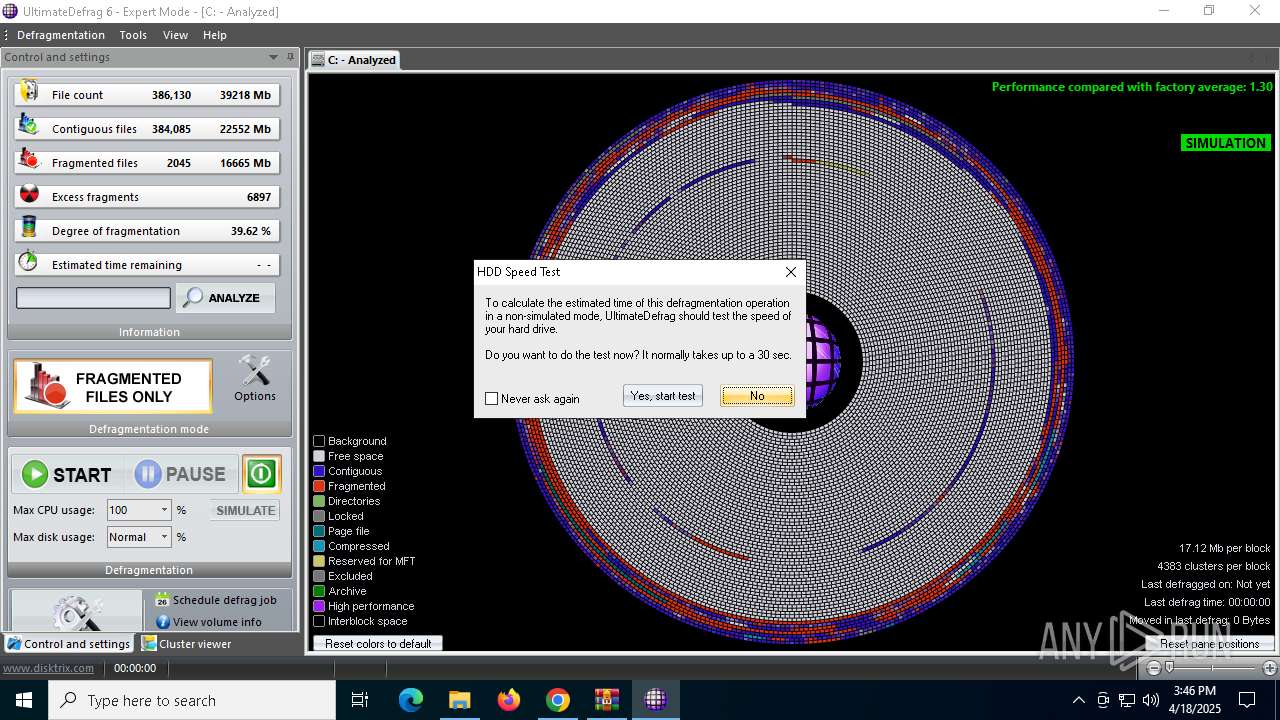This screenshot has height=720, width=1280.
Task: Select the C: - Analyzed tab
Action: (x=354, y=60)
